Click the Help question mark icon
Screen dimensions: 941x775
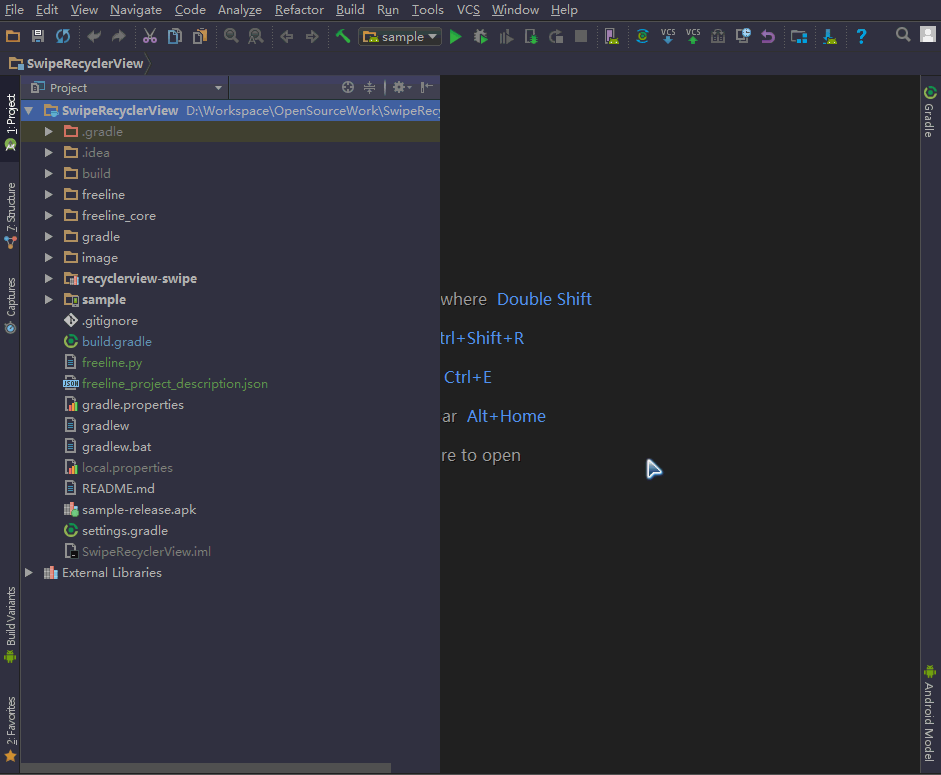pos(861,37)
